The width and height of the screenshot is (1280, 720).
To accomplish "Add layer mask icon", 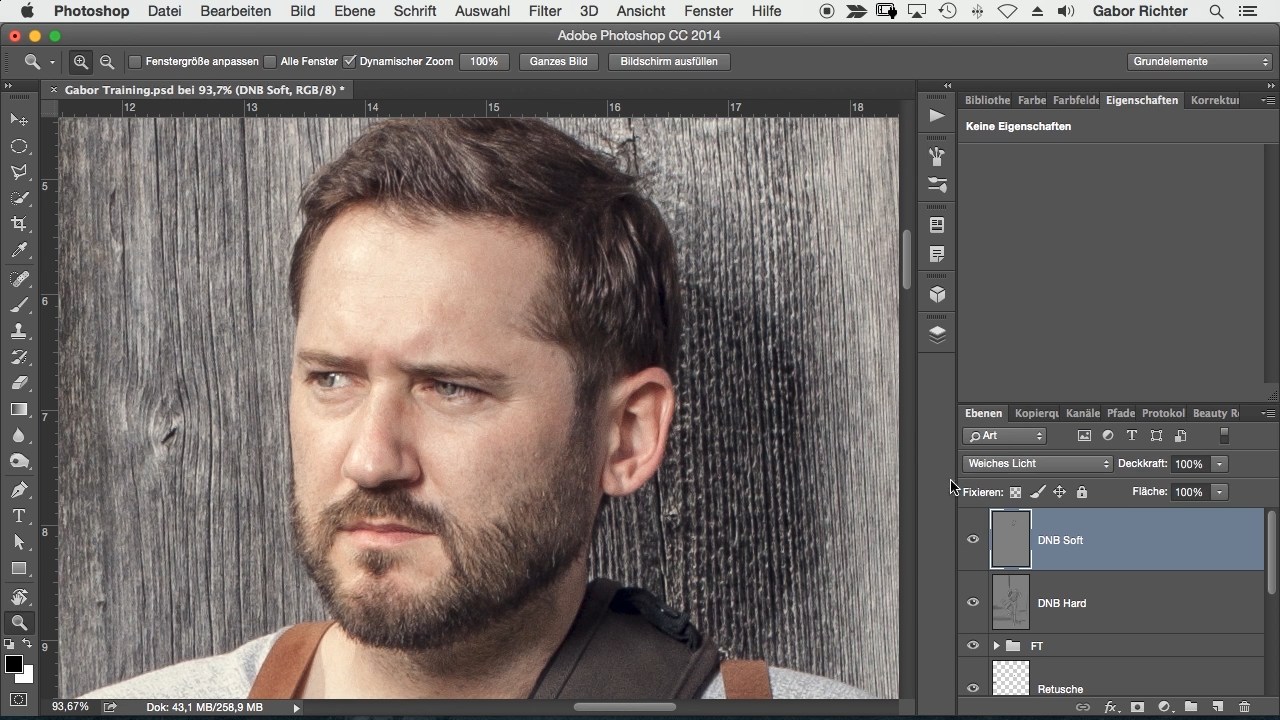I will click(x=1137, y=707).
